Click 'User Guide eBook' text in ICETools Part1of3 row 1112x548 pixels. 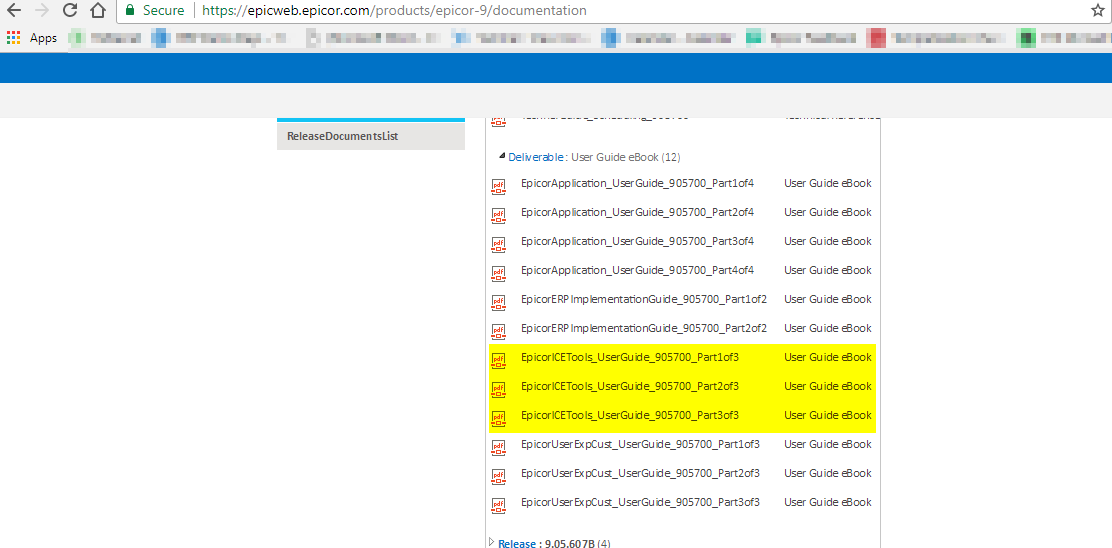(828, 357)
